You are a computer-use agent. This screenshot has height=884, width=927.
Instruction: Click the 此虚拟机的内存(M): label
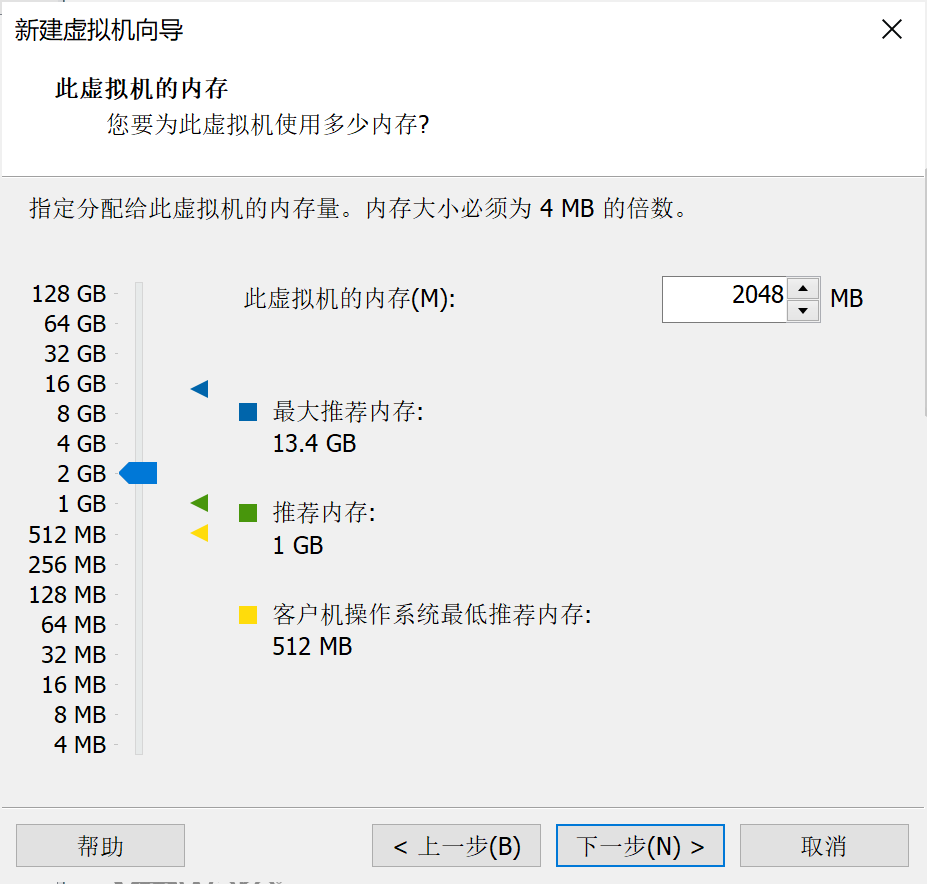click(x=349, y=299)
